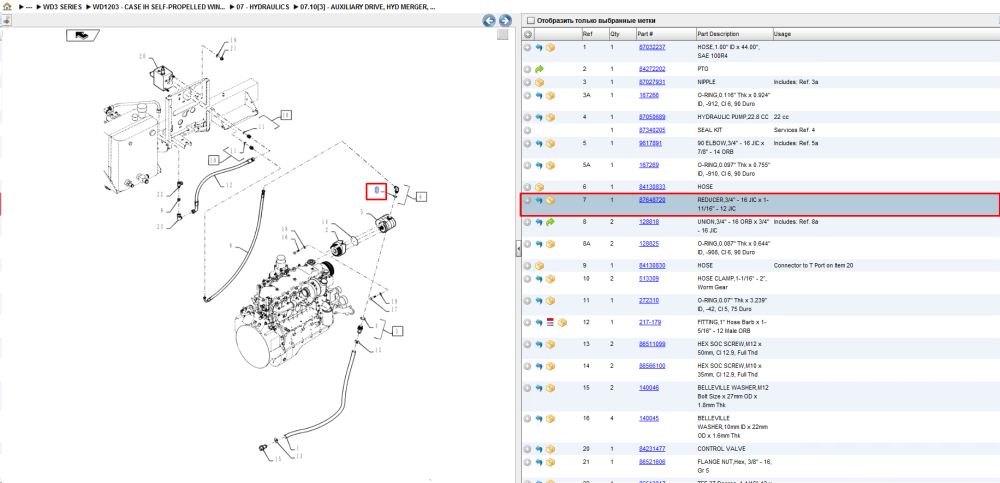Open part number link for HYDRAULIC PUMP
This screenshot has height=483, width=1000.
652,117
